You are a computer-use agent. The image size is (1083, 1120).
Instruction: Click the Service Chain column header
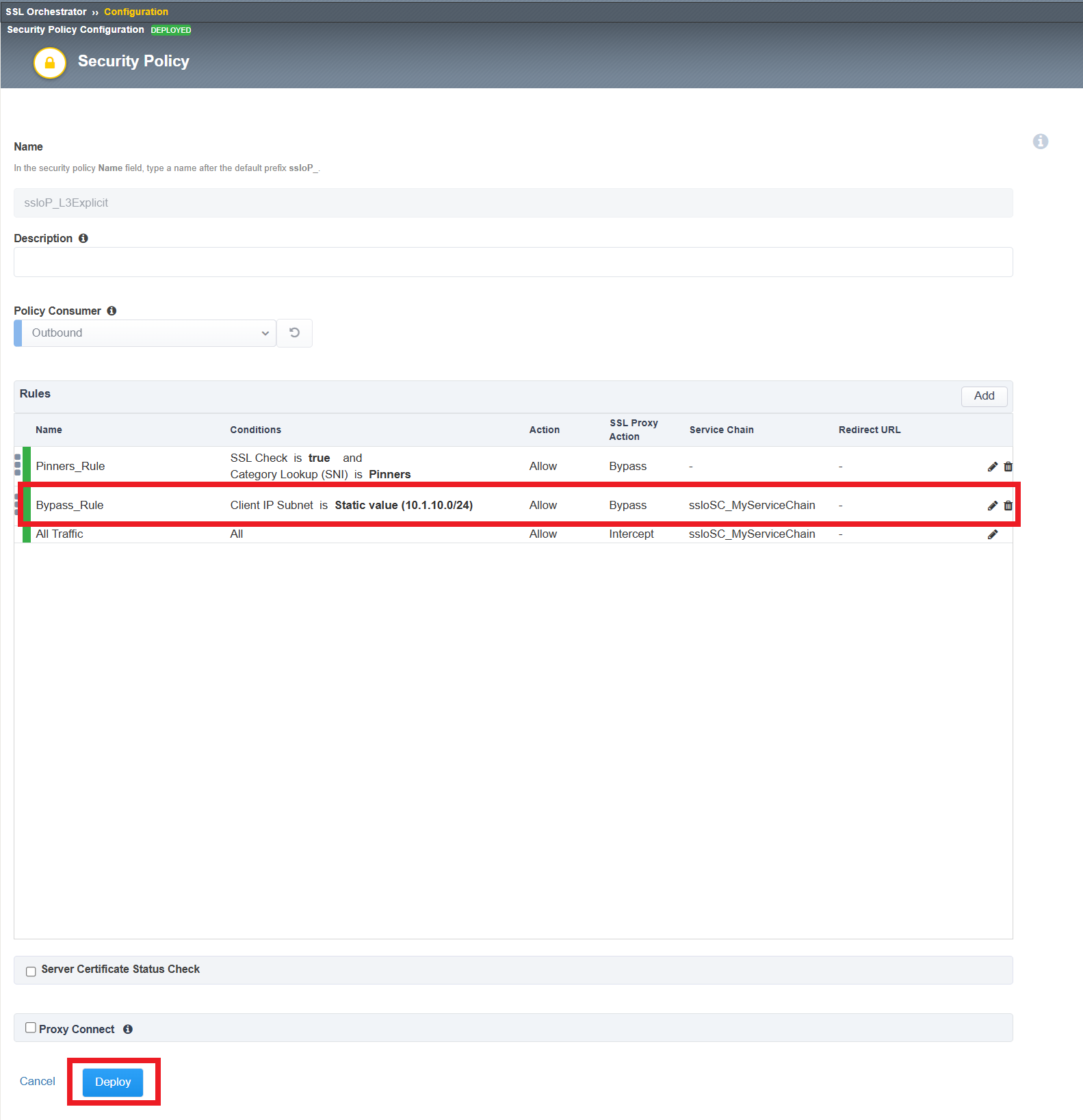(x=722, y=430)
